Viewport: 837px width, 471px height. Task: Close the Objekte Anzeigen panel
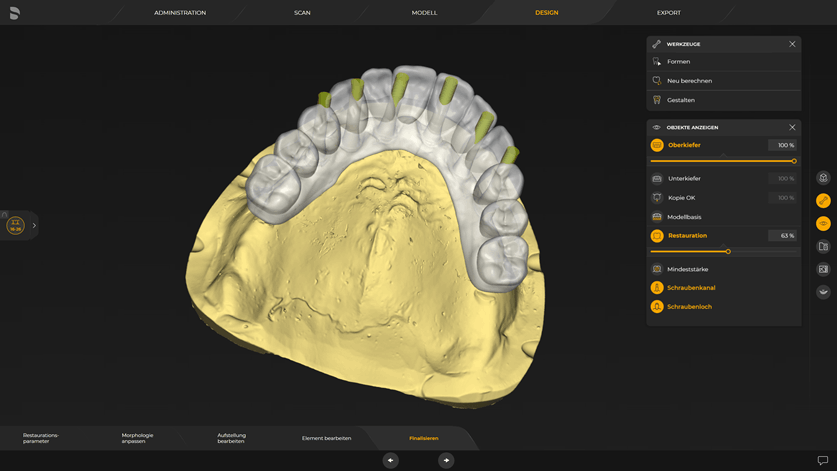(x=792, y=127)
